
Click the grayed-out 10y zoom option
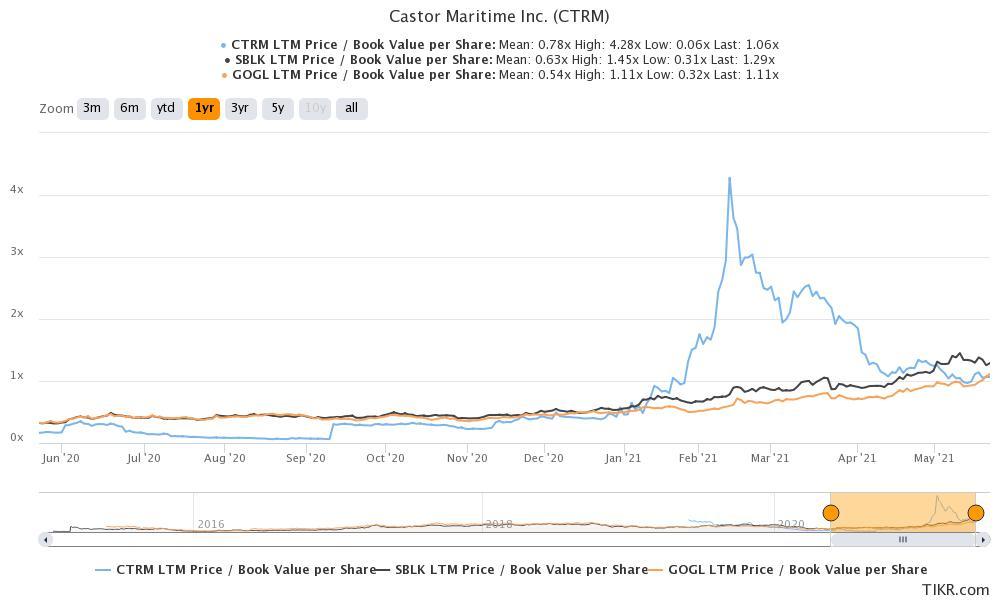tap(313, 108)
